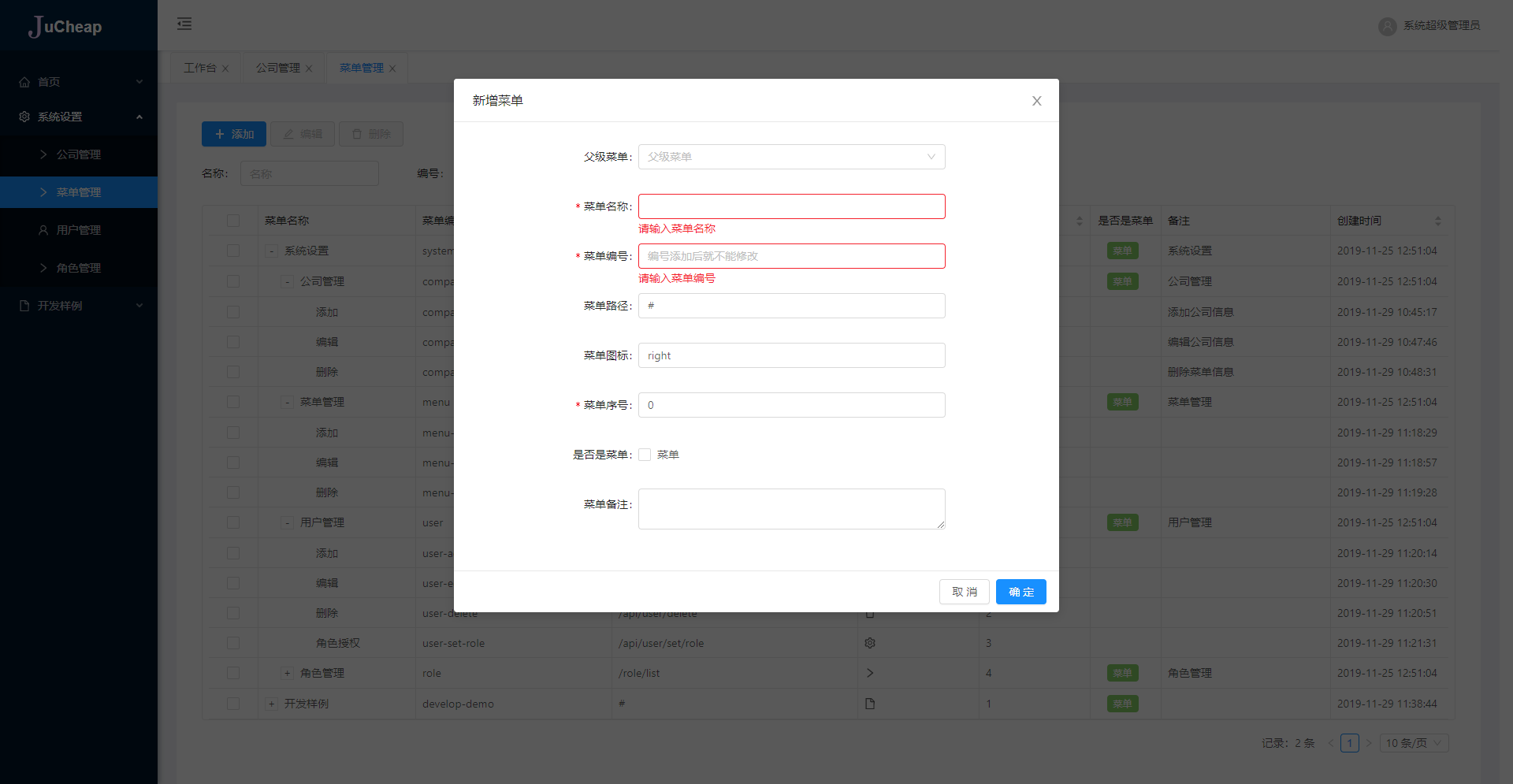Switch to the 公司管理 tab

tap(277, 67)
